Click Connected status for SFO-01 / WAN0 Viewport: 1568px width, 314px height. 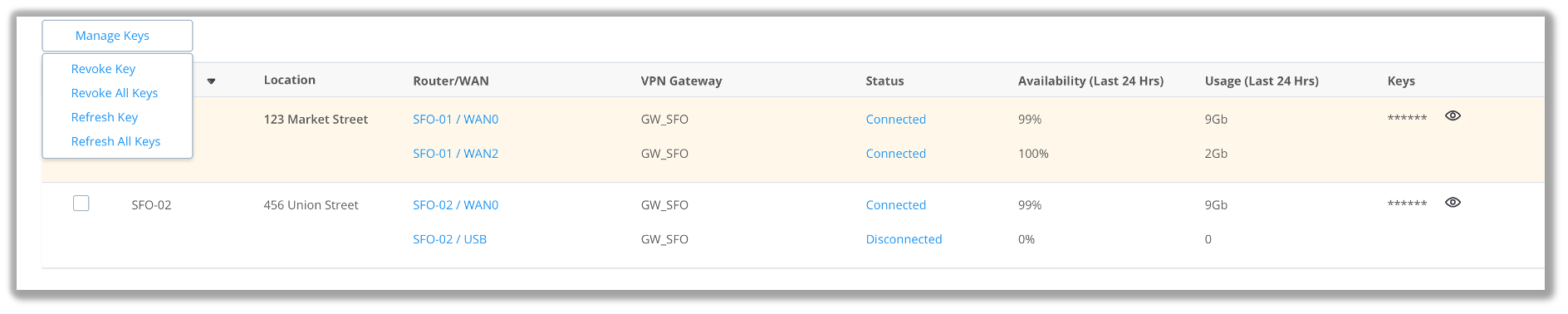click(895, 120)
